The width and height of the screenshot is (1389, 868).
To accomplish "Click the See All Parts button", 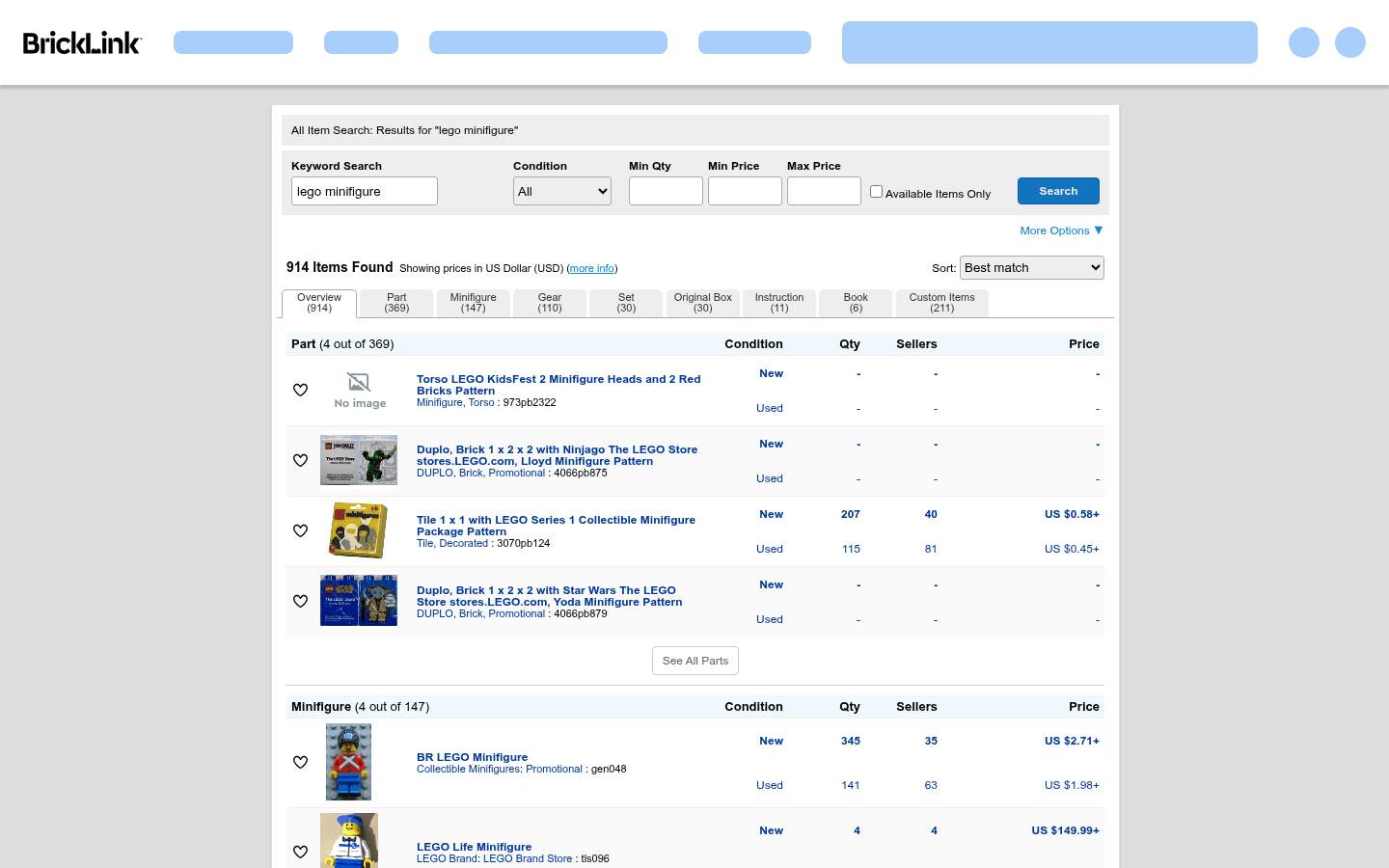I will pyautogui.click(x=695, y=661).
